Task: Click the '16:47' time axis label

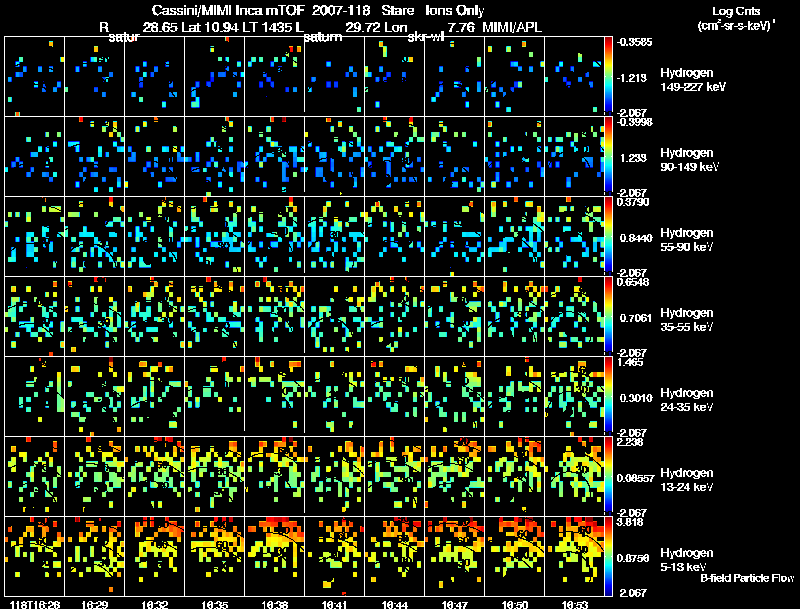Action: 455,605
